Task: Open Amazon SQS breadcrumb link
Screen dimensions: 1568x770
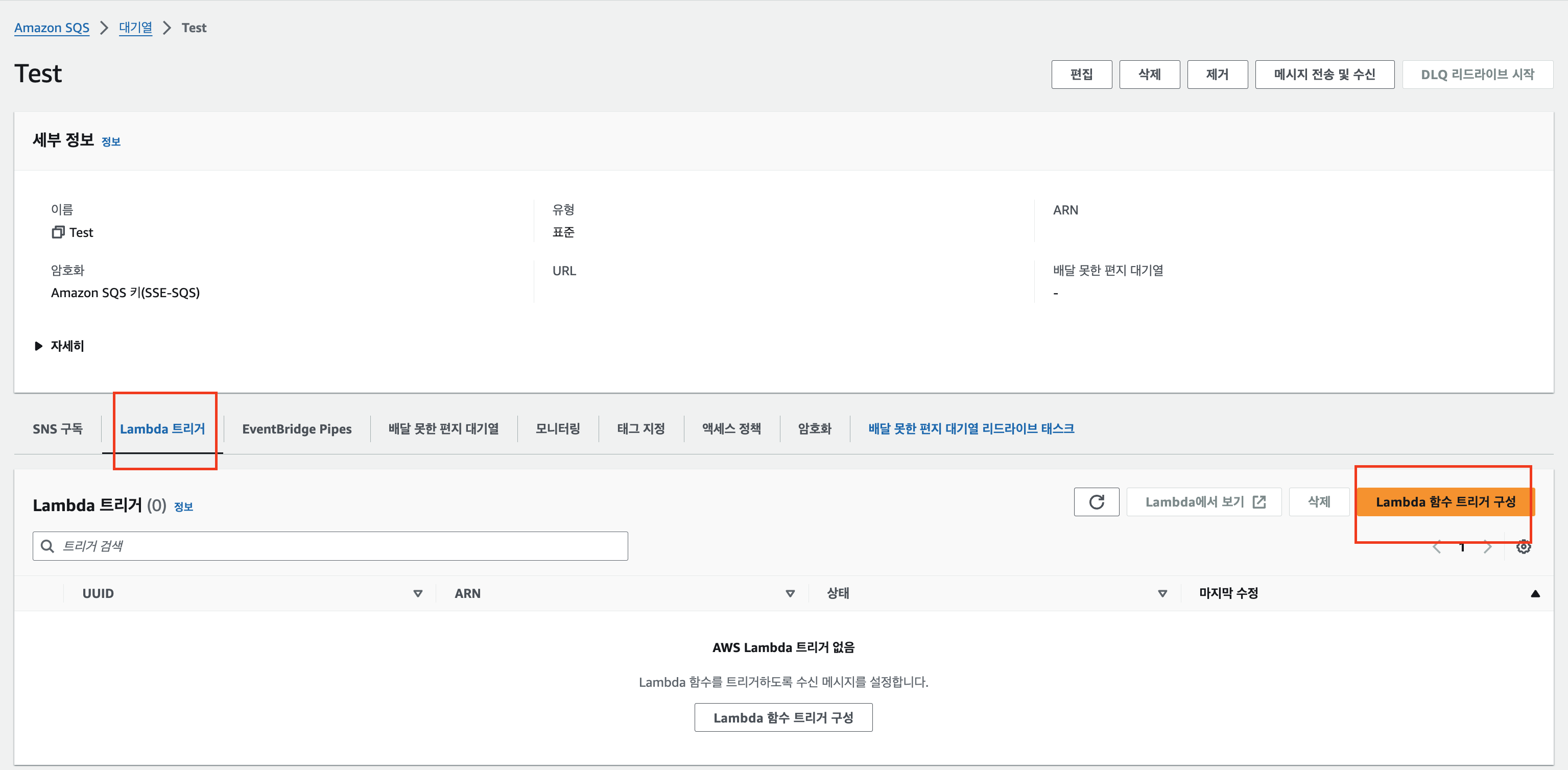Action: [52, 28]
